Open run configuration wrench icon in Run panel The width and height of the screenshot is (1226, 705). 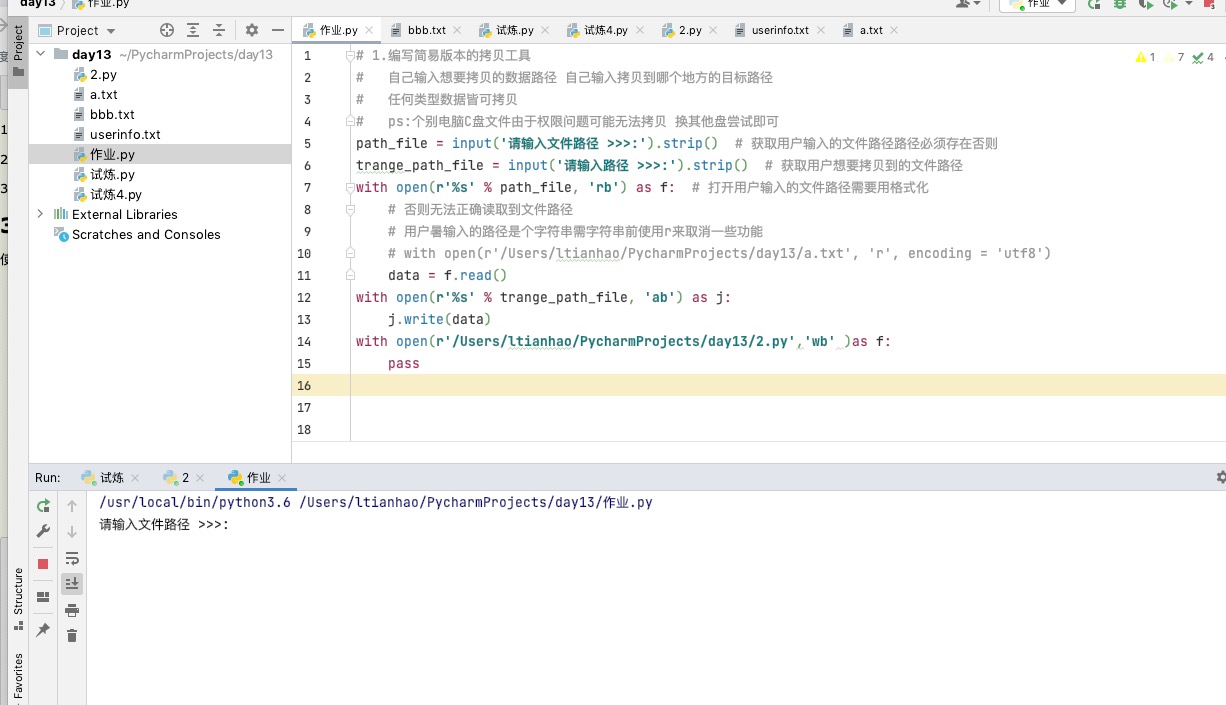(43, 531)
